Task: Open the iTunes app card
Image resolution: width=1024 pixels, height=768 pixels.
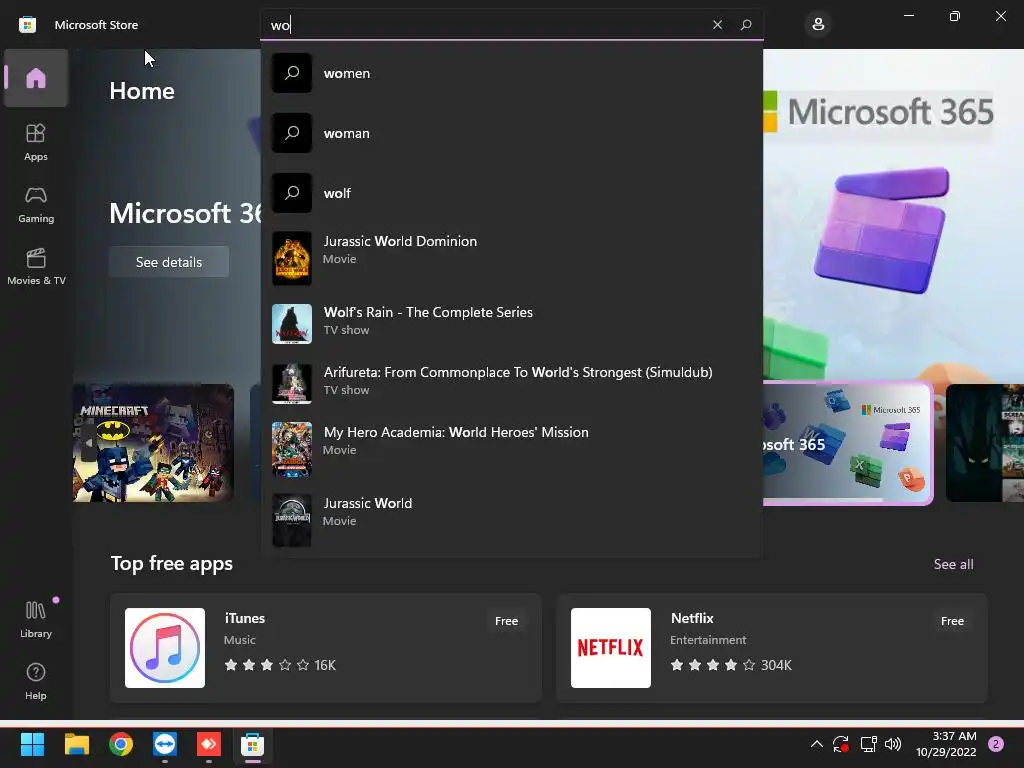Action: coord(326,648)
